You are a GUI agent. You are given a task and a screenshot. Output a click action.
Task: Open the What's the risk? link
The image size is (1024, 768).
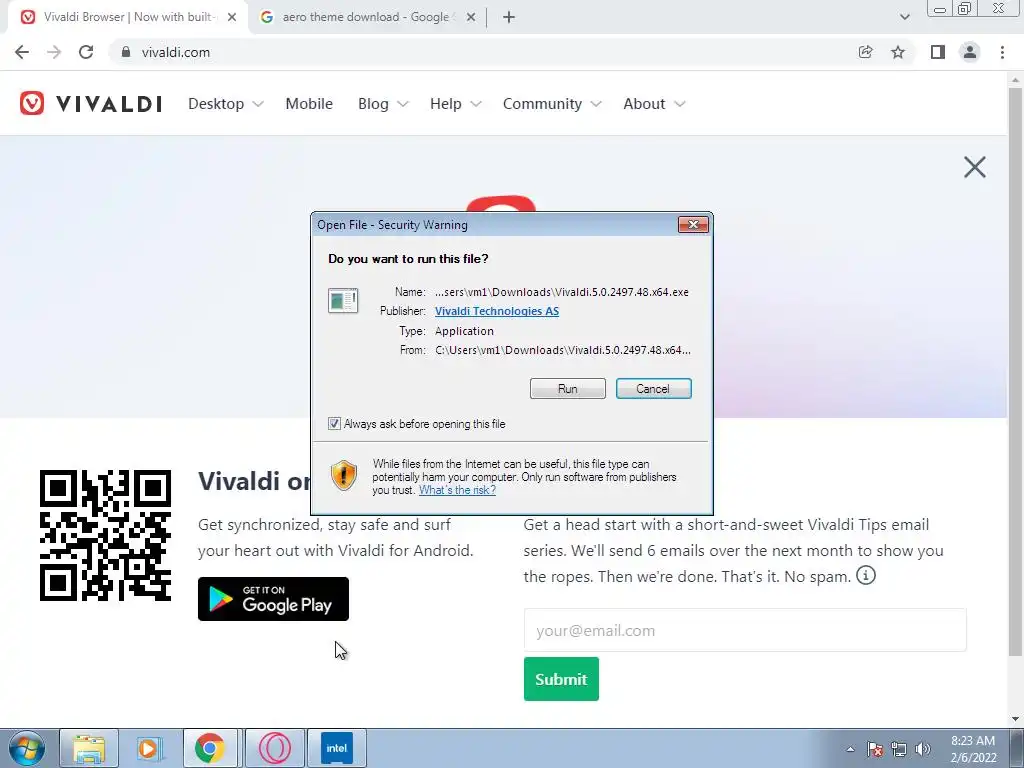pos(457,490)
